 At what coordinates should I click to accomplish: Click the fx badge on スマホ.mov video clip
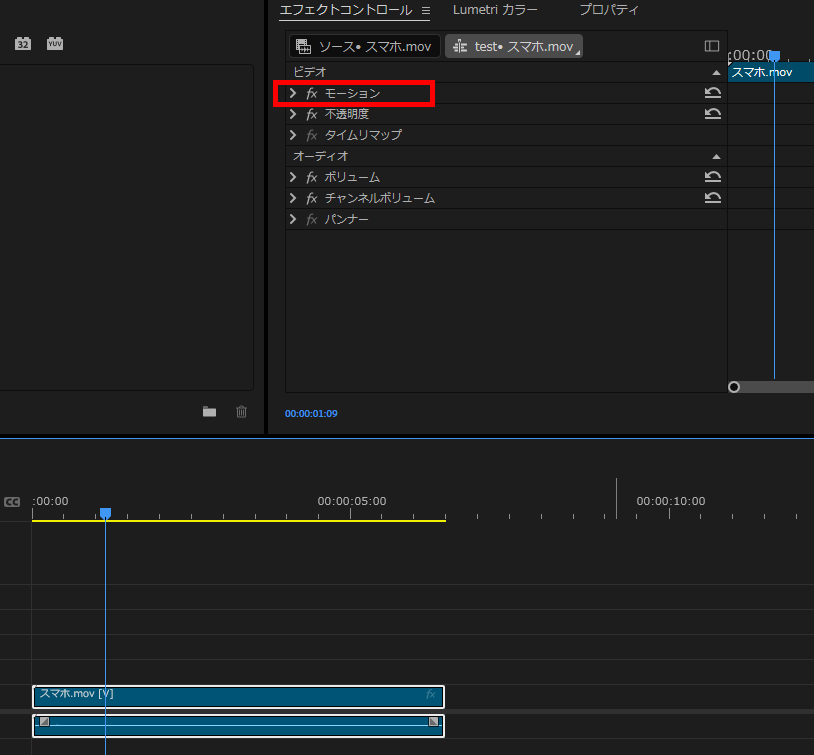tap(430, 694)
